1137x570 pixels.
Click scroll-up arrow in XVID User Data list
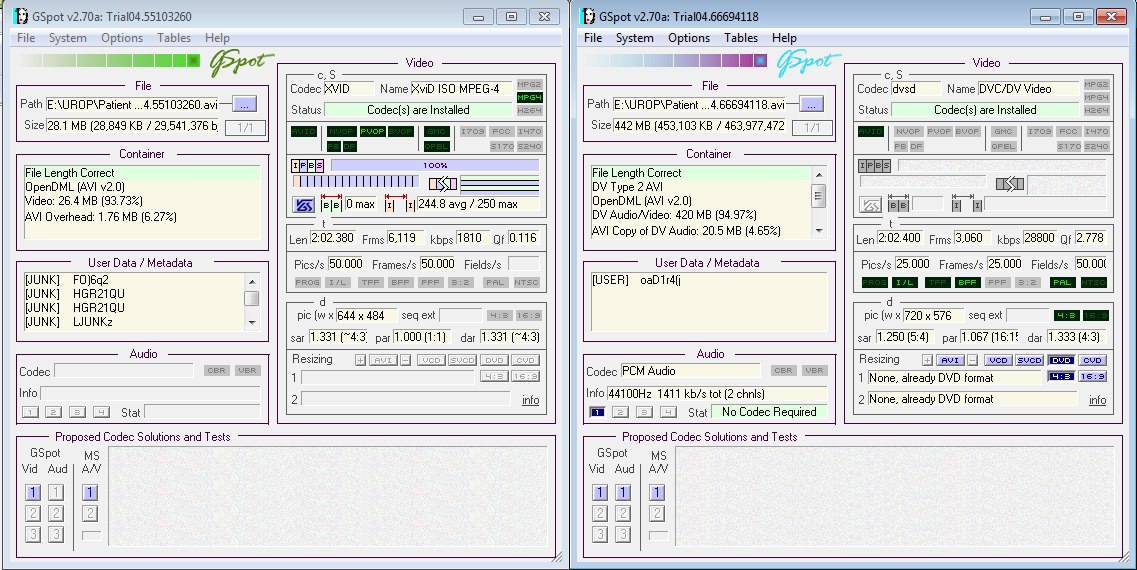[252, 281]
